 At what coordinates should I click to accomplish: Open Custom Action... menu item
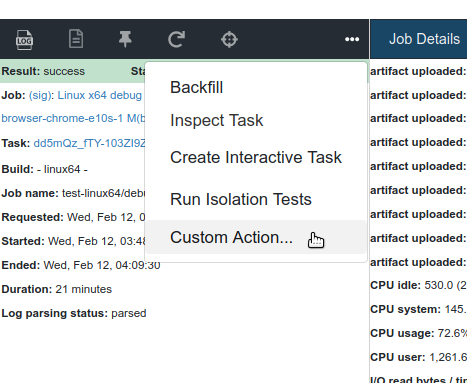pos(256,237)
